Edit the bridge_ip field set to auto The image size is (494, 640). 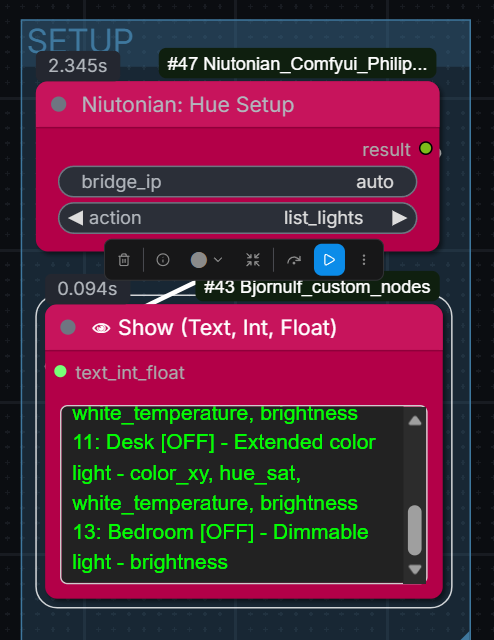(238, 182)
